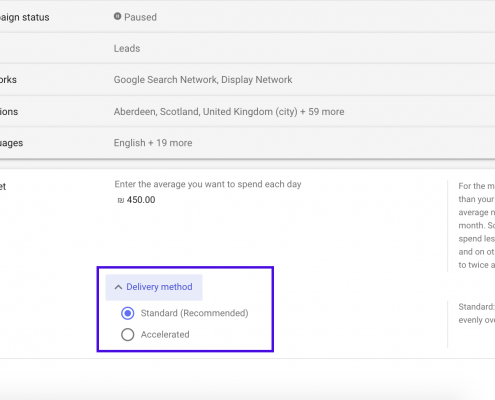Collapse the Delivery method chevron
The height and width of the screenshot is (400, 495).
pyautogui.click(x=118, y=287)
